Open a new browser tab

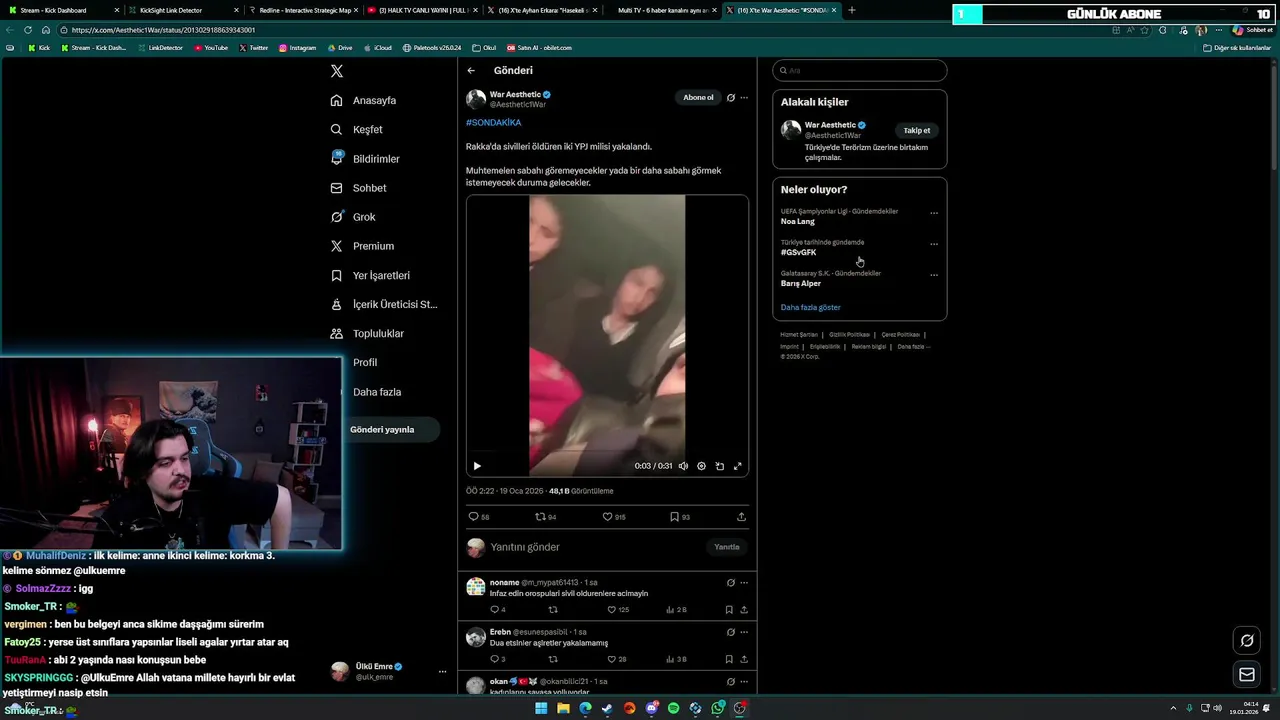pos(852,10)
